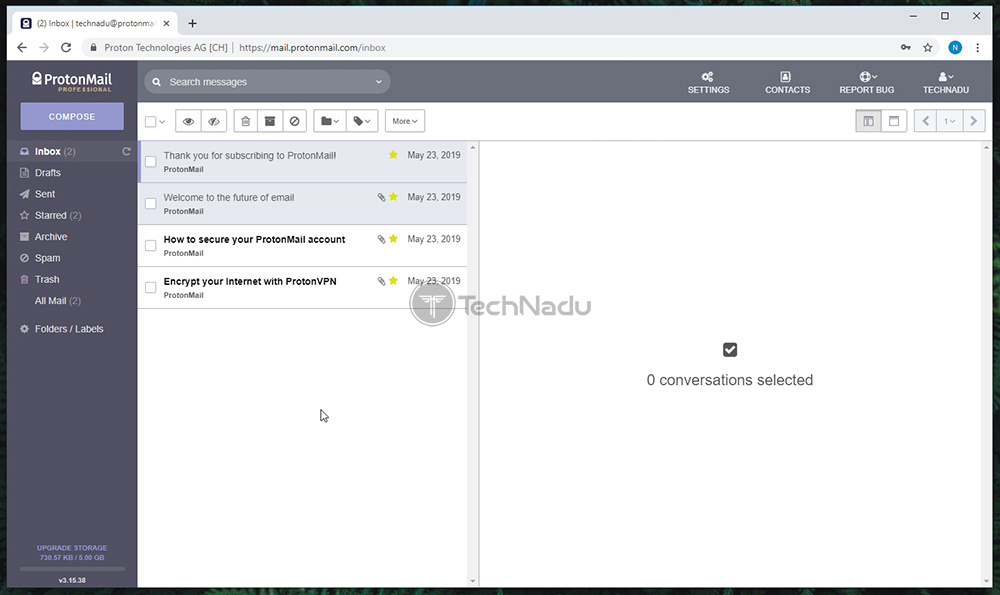The height and width of the screenshot is (595, 1000).
Task: Go to next page arrow
Action: pos(973,121)
